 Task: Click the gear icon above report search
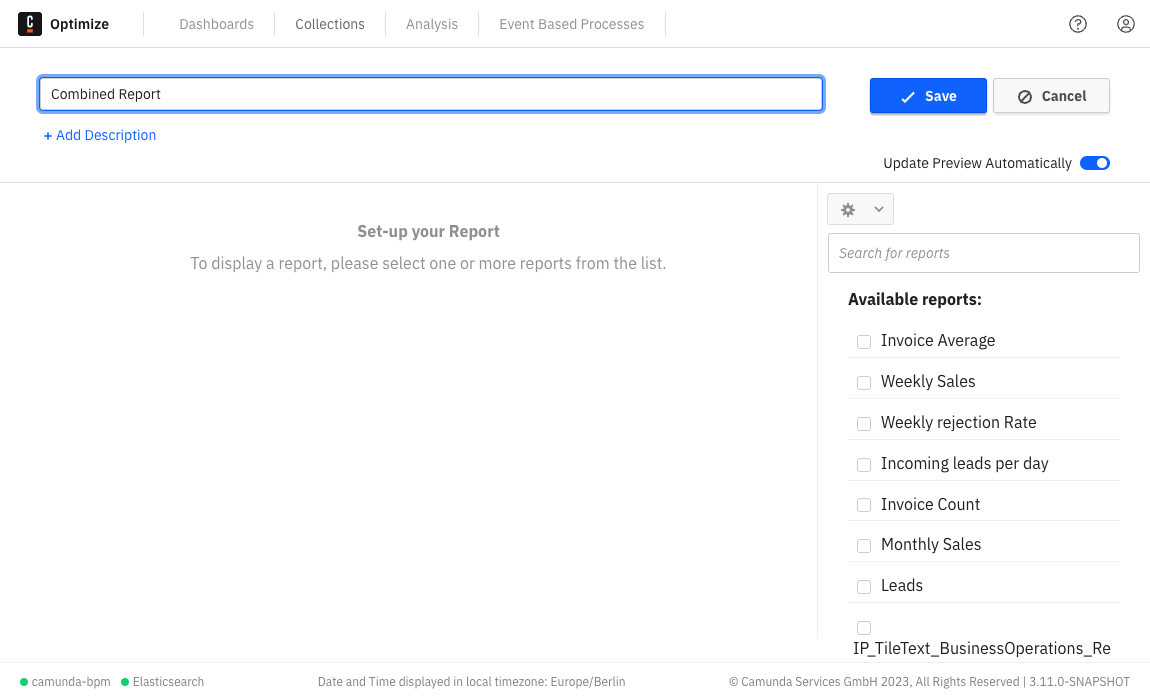pos(848,210)
